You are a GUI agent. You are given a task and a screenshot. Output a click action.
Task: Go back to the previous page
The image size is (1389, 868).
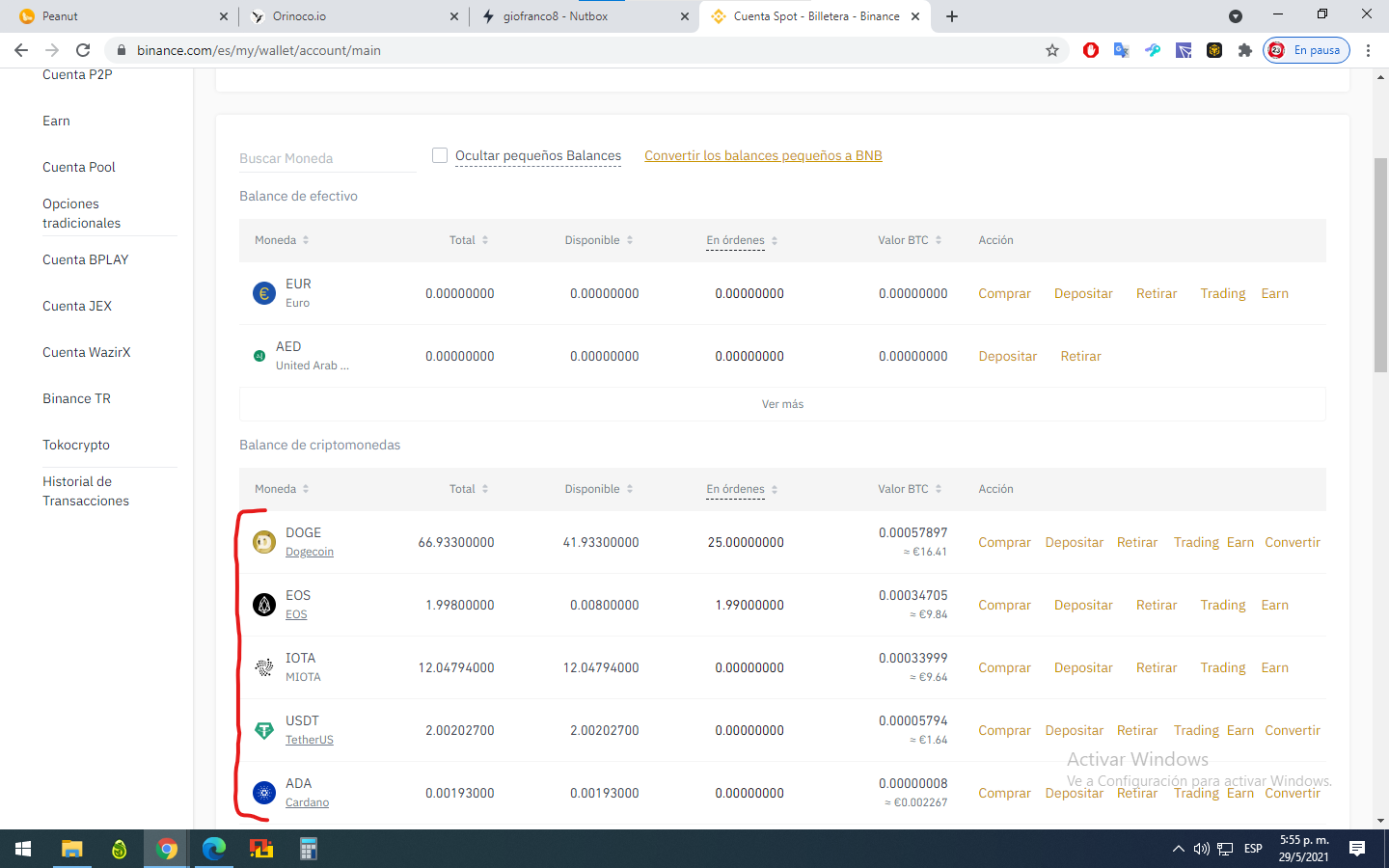pyautogui.click(x=21, y=50)
